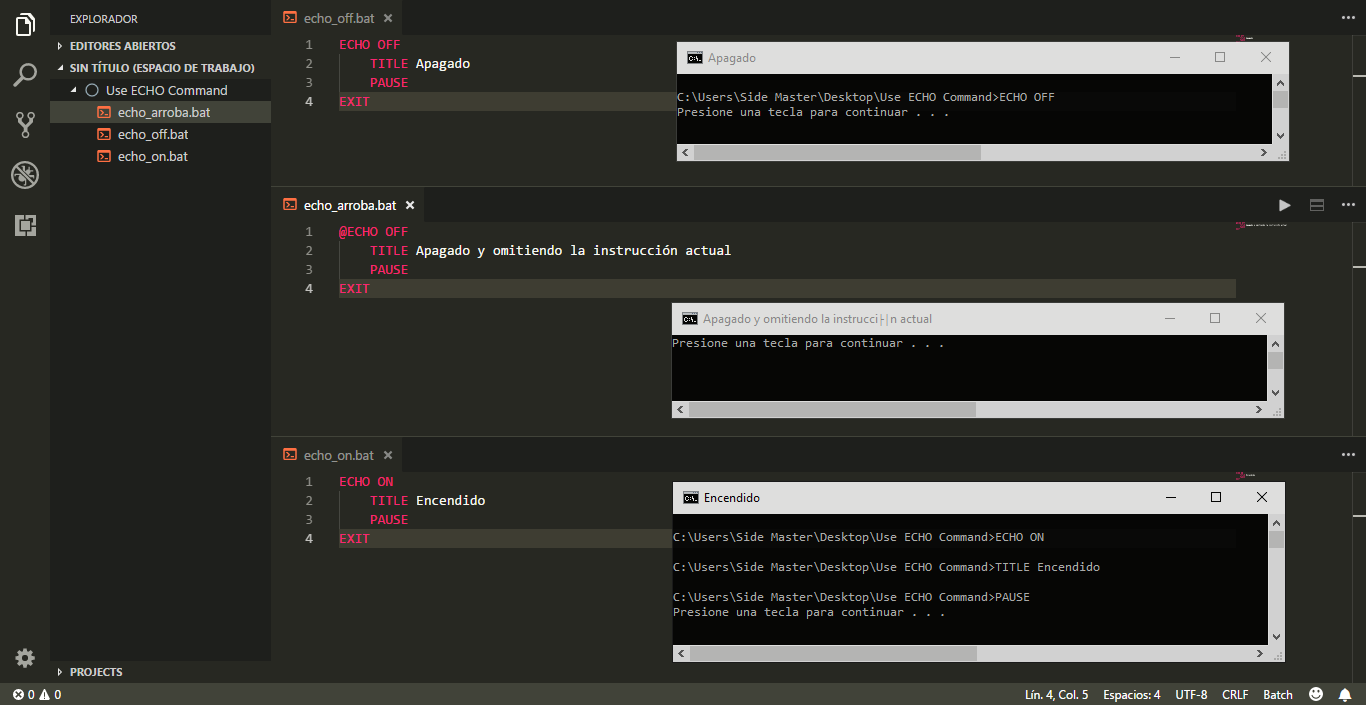
Task: Change the Batch language mode
Action: 1278,694
